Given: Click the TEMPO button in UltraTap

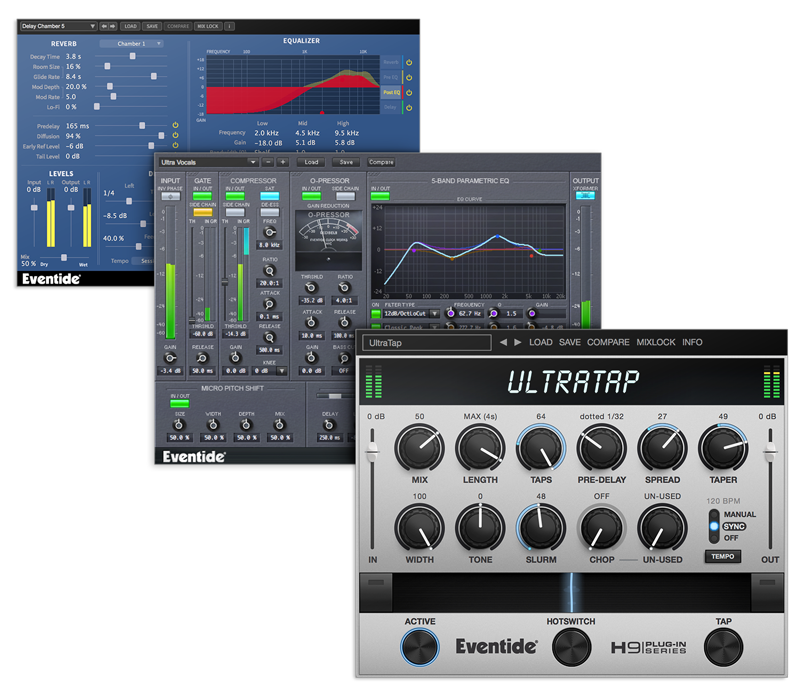Looking at the screenshot, I should (720, 556).
